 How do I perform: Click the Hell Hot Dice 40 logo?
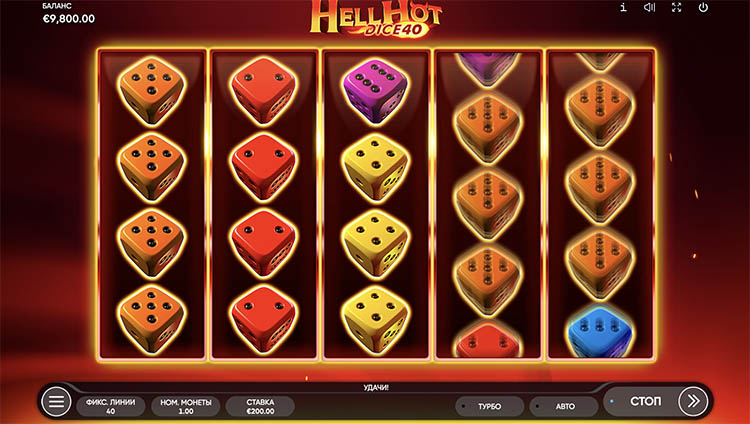[375, 19]
